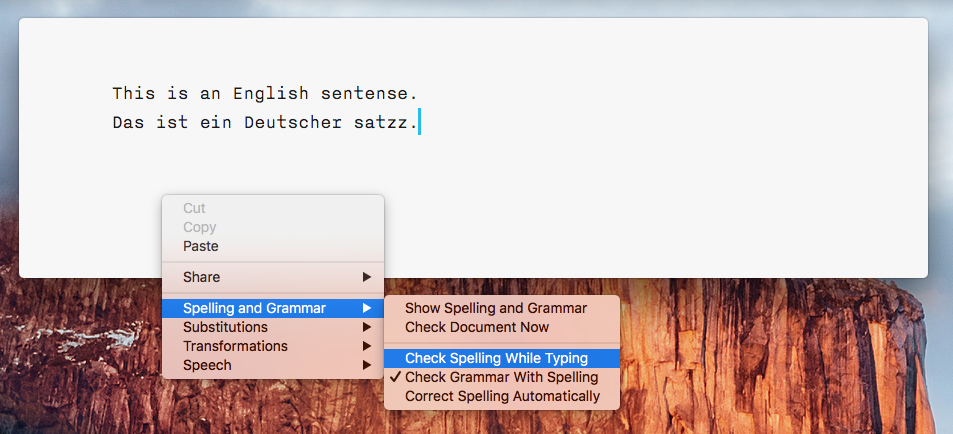Open the Speech submenu
This screenshot has width=953, height=434.
pos(273,365)
